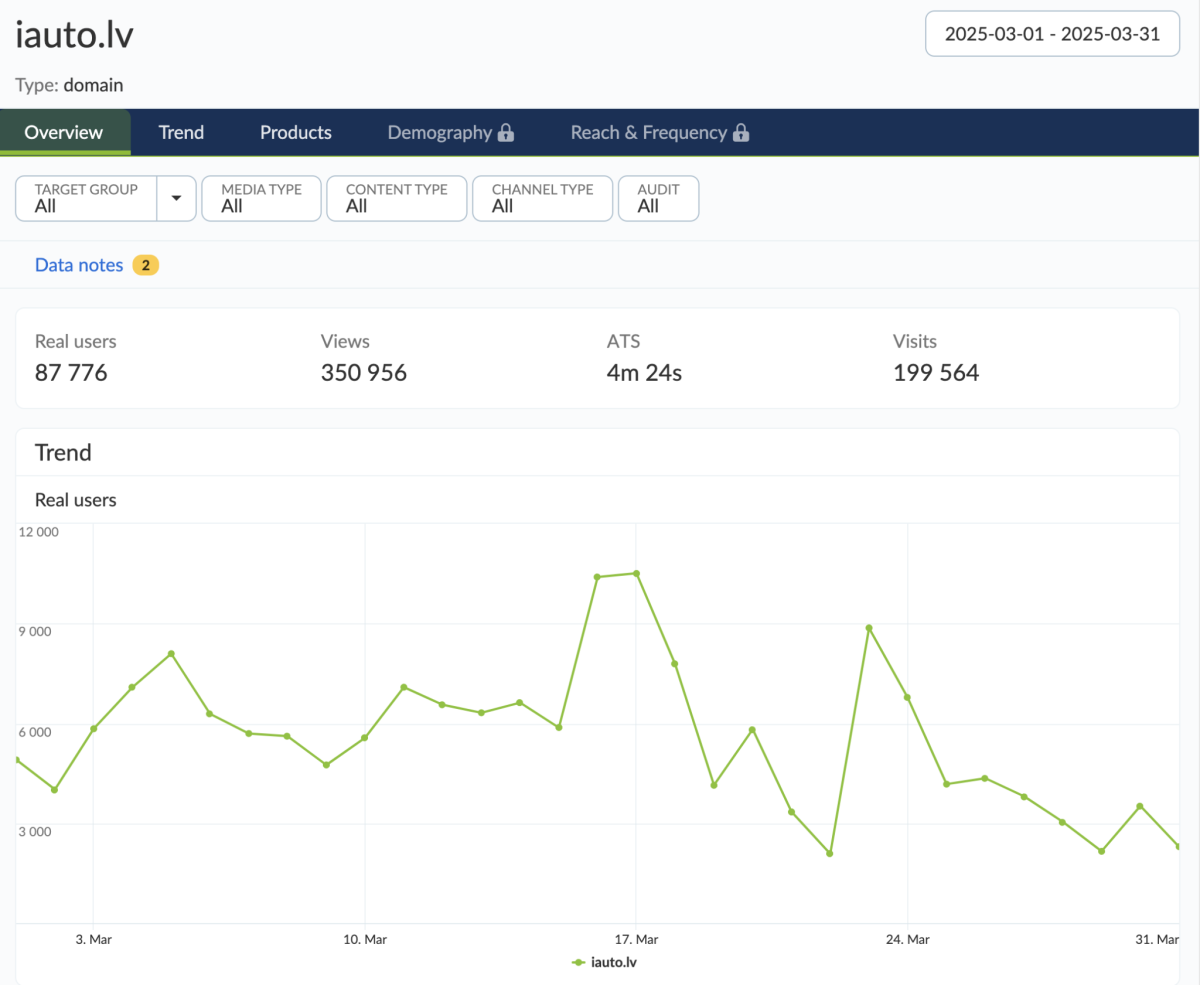Open the Data notes link
The height and width of the screenshot is (985, 1200).
[79, 265]
